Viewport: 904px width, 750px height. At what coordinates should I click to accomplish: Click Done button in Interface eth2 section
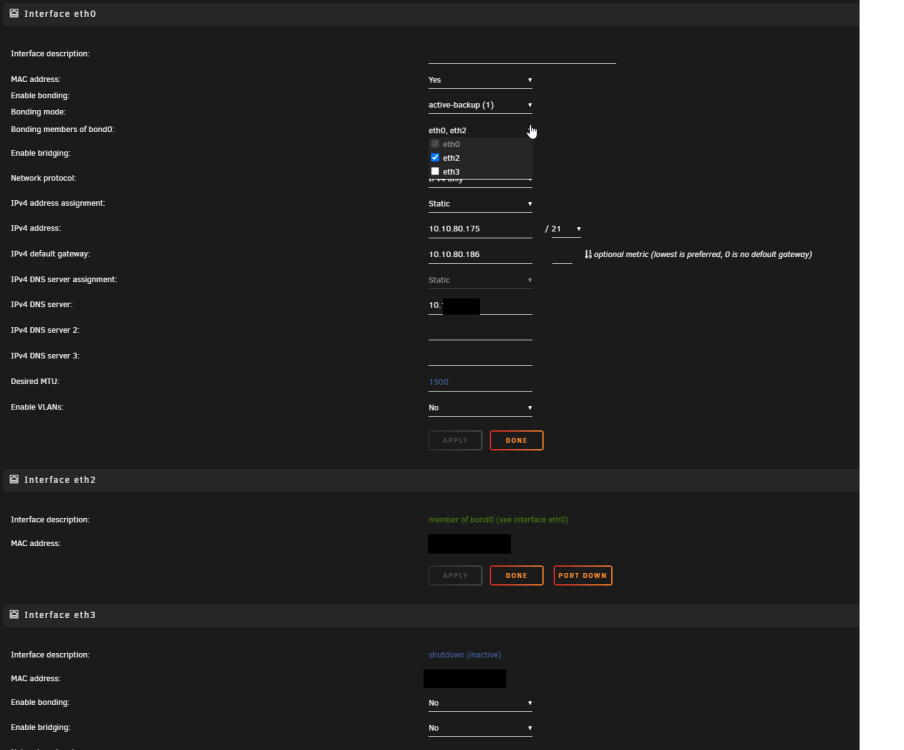(517, 575)
